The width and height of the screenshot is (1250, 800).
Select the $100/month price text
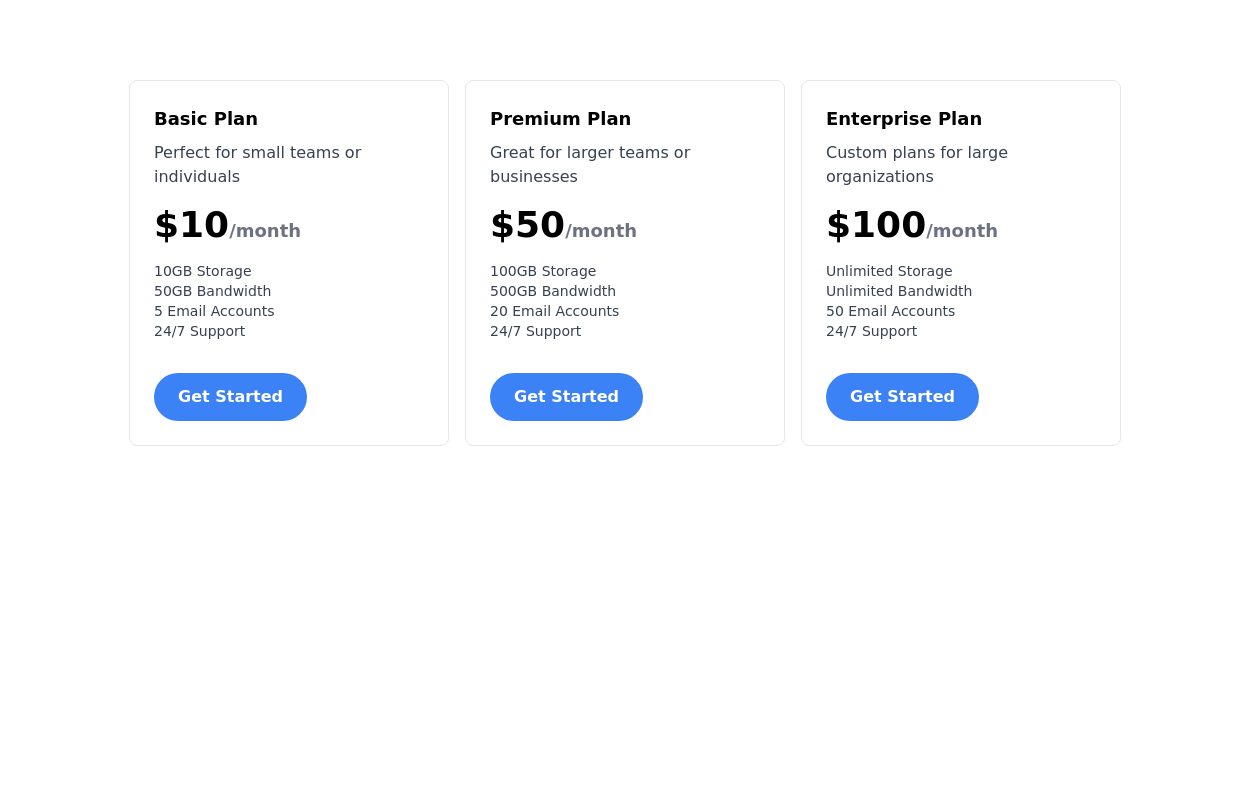click(x=911, y=226)
